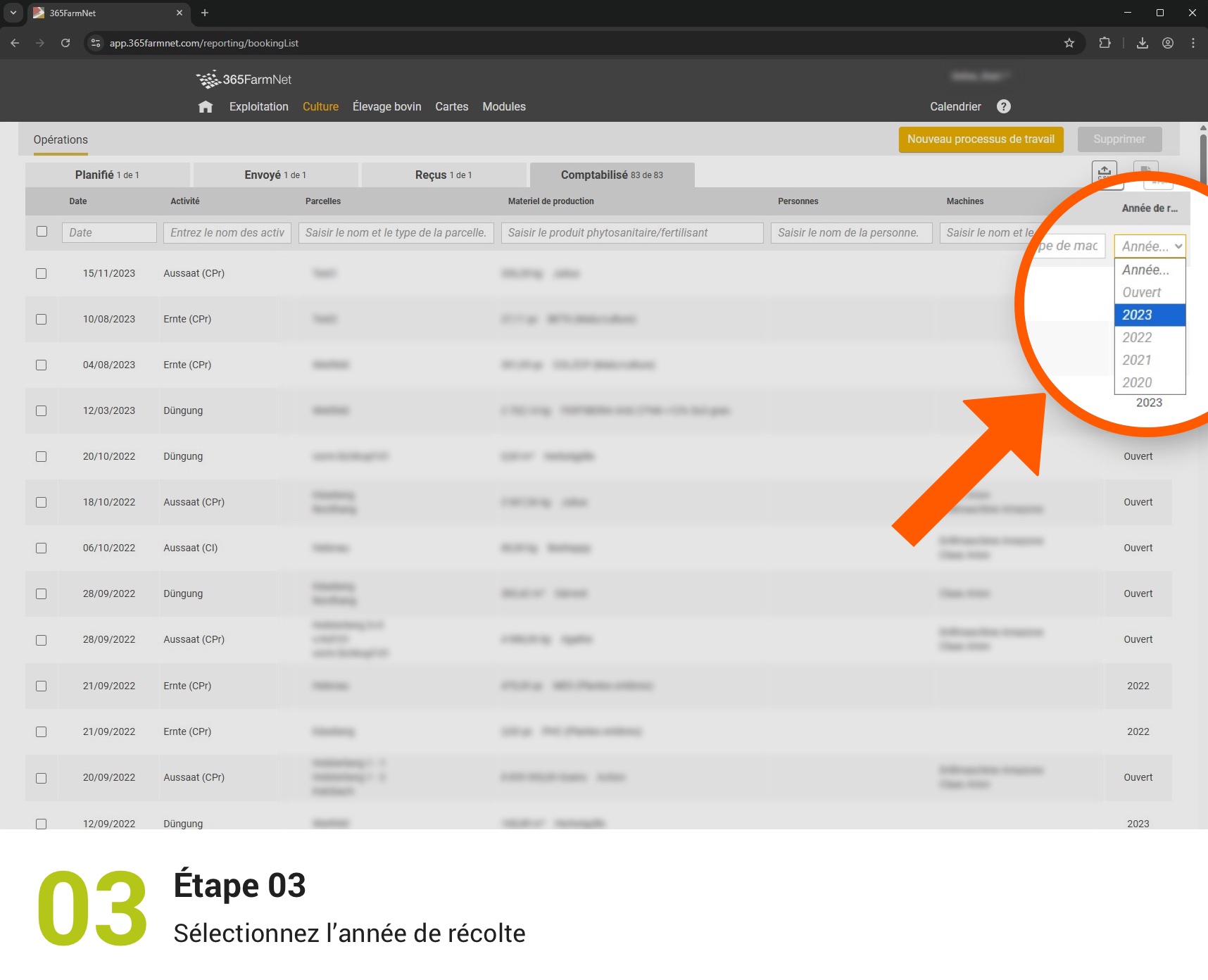Click the 365FarmNet logo
Screen dimensions: 1208x980
(244, 80)
